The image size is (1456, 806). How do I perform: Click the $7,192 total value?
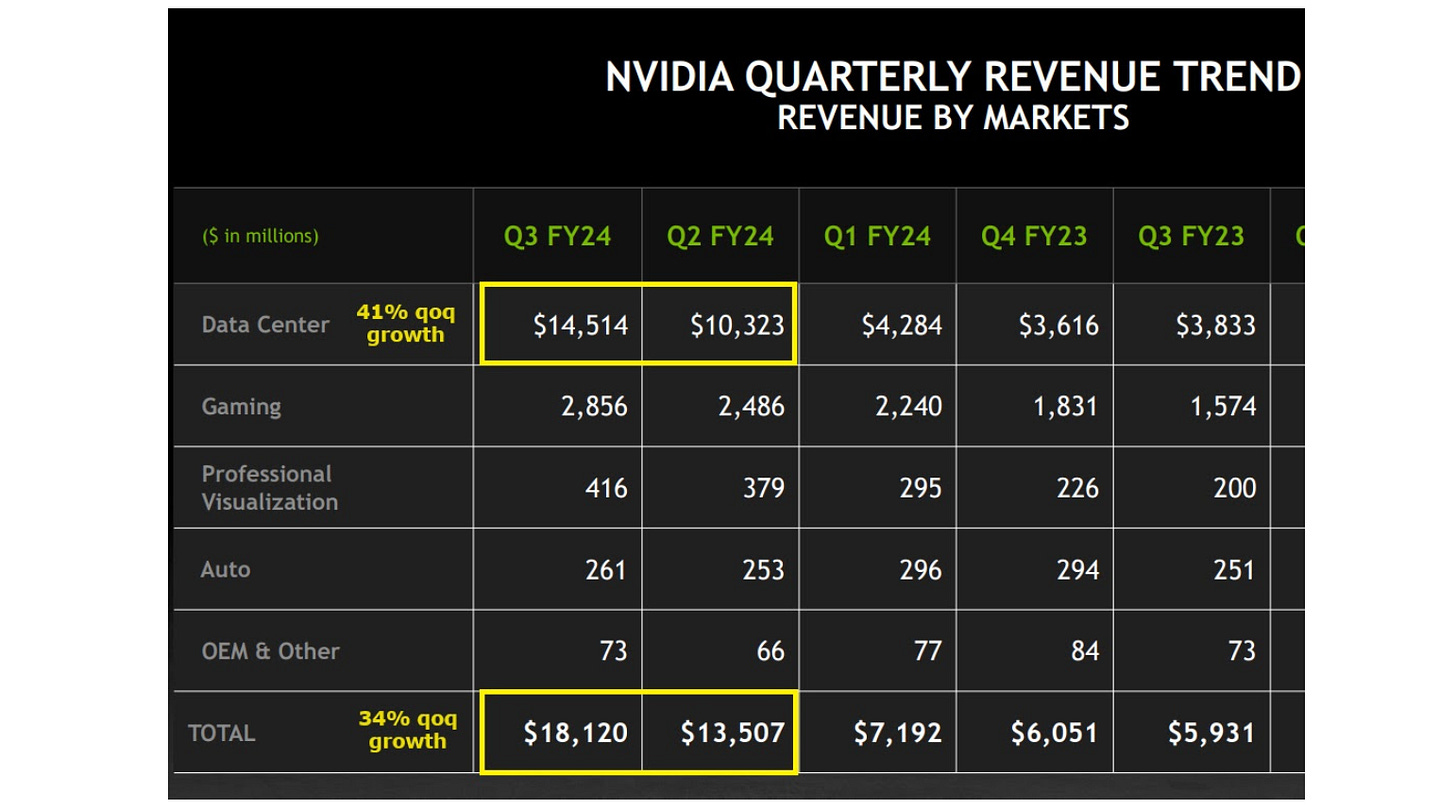pos(898,733)
